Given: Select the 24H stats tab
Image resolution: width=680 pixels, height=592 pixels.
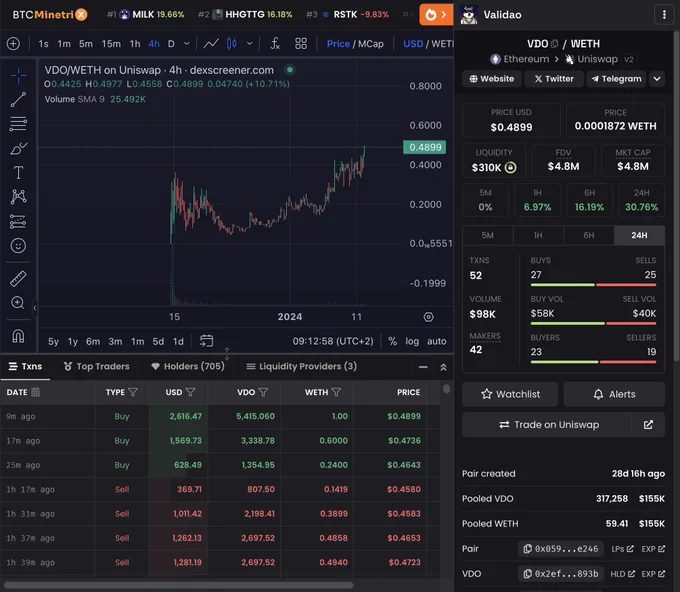Looking at the screenshot, I should point(639,235).
